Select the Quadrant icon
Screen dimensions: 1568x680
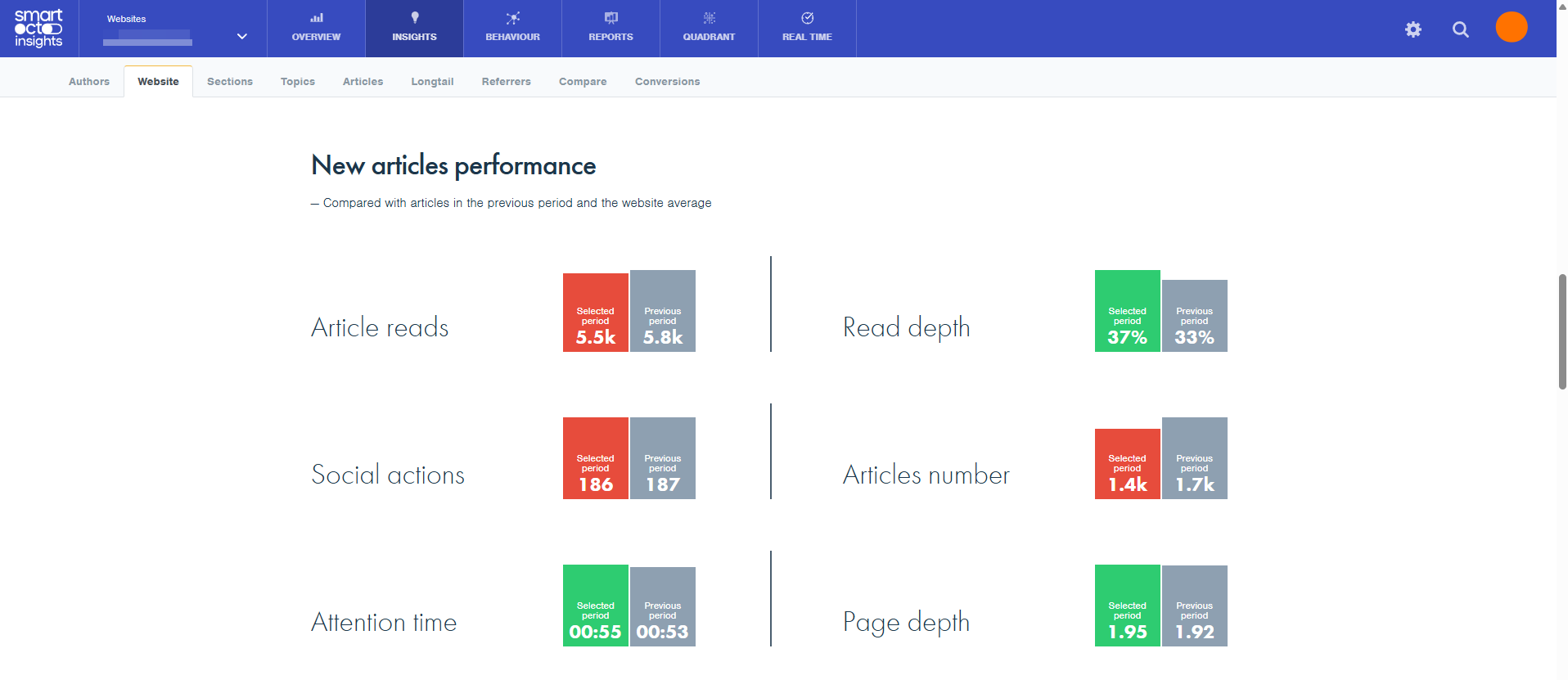coord(709,18)
